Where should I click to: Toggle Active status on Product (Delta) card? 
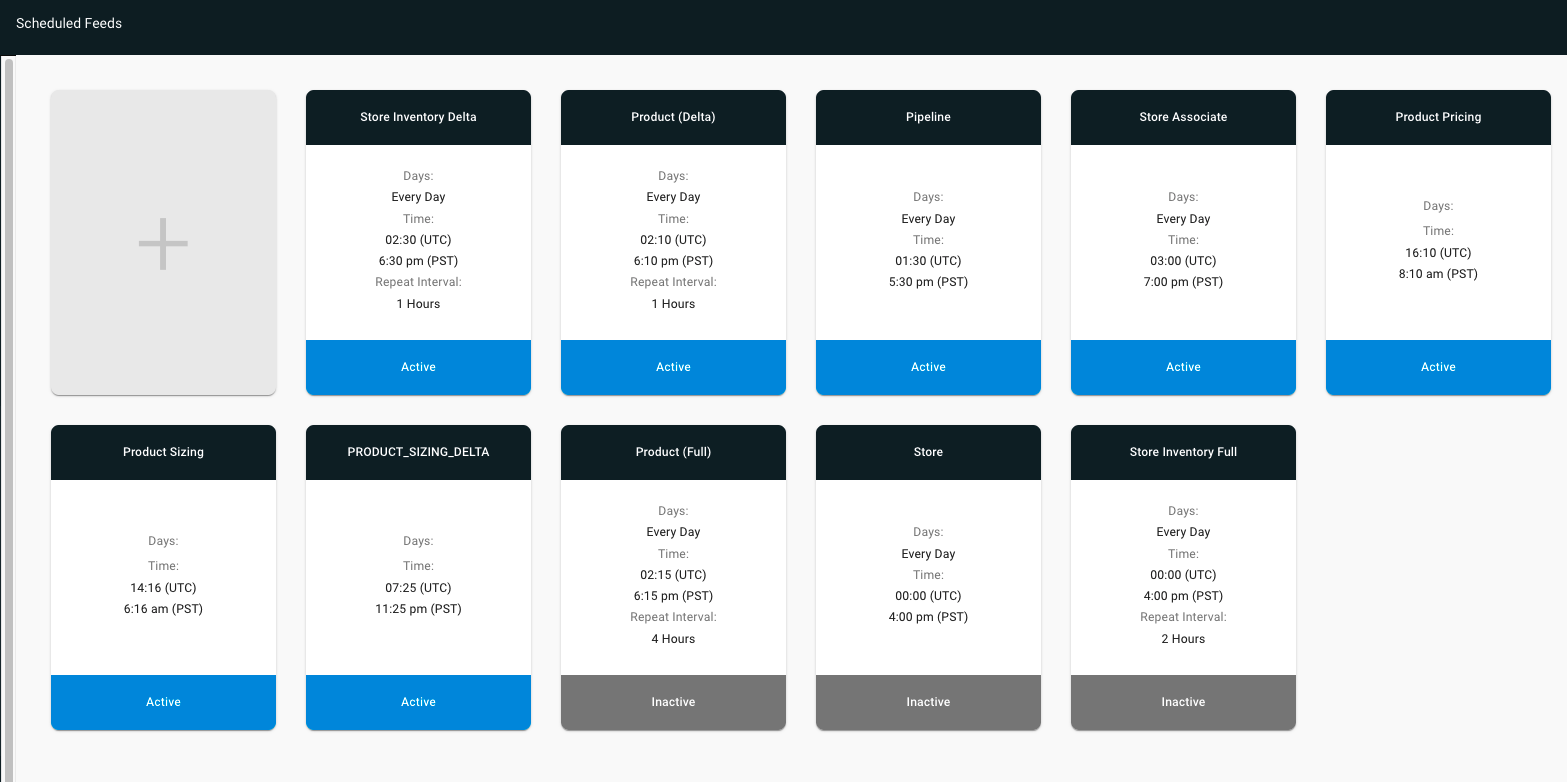click(673, 367)
